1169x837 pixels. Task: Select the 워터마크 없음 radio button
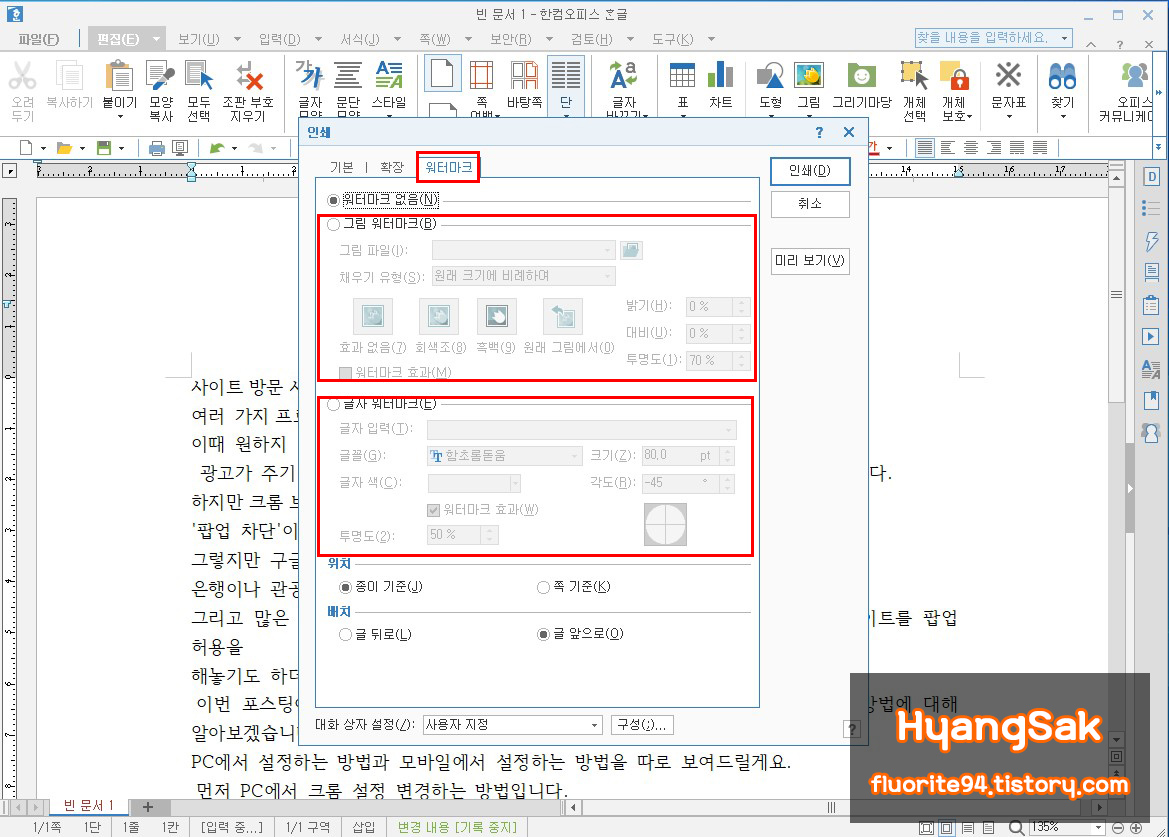pos(333,200)
